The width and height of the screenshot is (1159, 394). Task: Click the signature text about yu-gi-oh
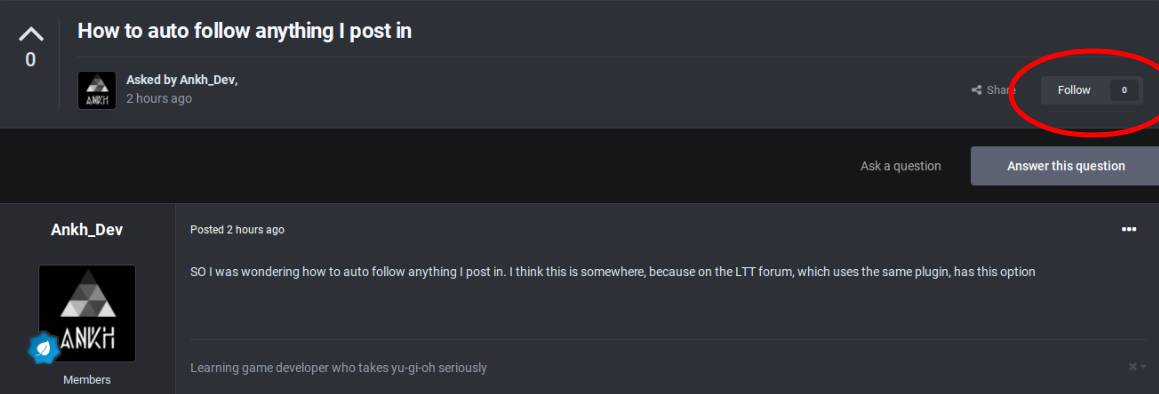pyautogui.click(x=339, y=367)
